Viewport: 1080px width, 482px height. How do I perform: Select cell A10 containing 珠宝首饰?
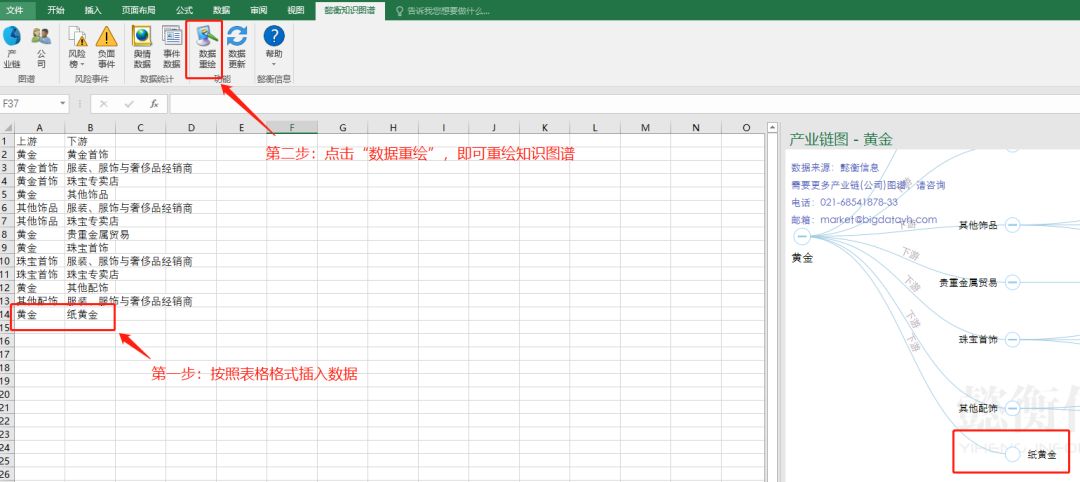(39, 262)
